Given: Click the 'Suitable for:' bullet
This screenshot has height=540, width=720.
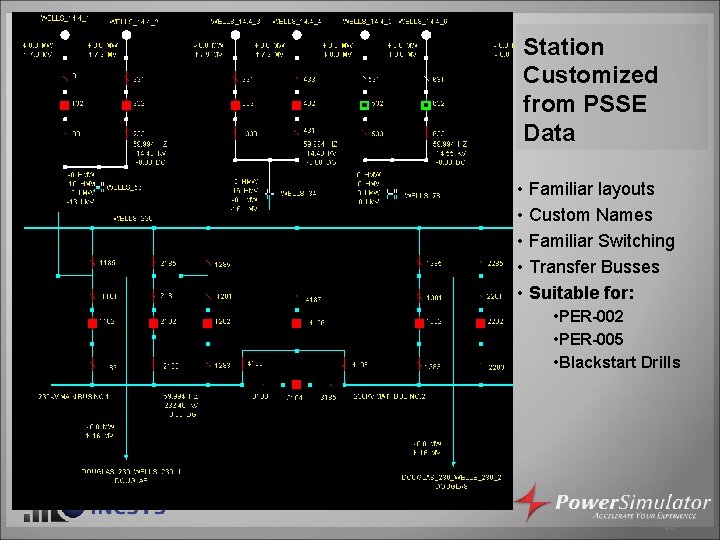Looking at the screenshot, I should [581, 292].
